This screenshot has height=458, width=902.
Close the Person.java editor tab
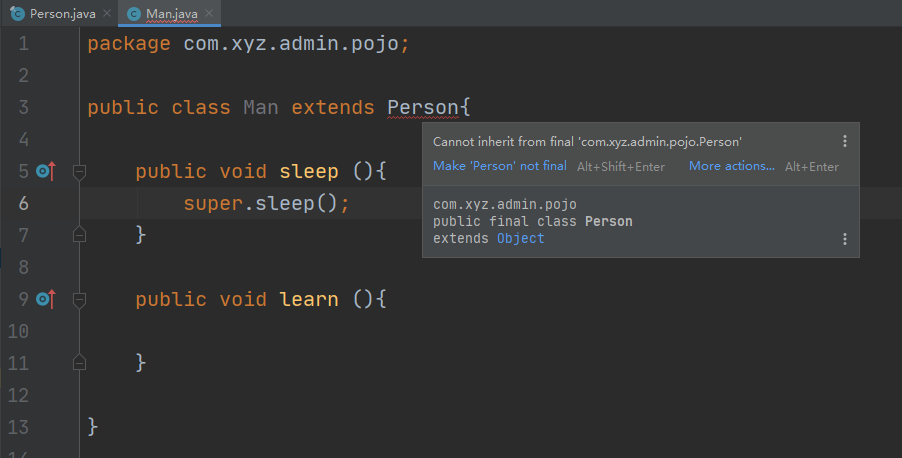tap(107, 13)
